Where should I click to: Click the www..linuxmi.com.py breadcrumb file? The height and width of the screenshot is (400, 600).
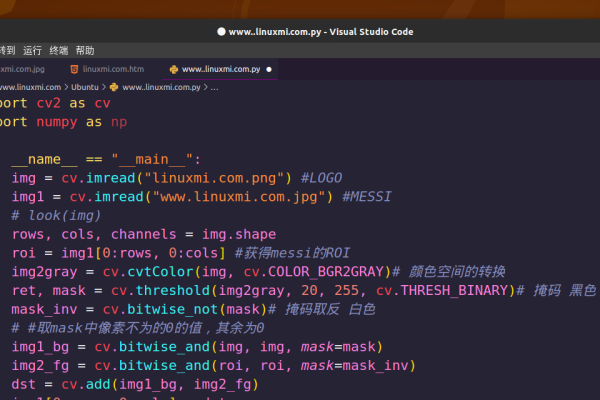161,87
